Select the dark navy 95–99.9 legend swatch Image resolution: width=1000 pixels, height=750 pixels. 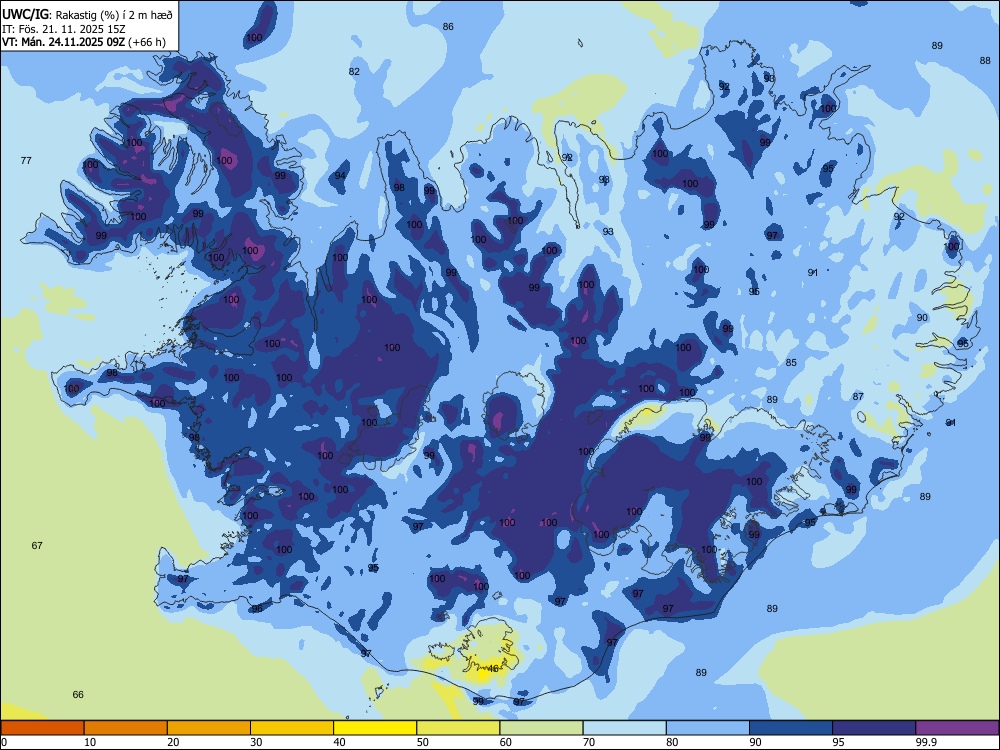pyautogui.click(x=874, y=728)
